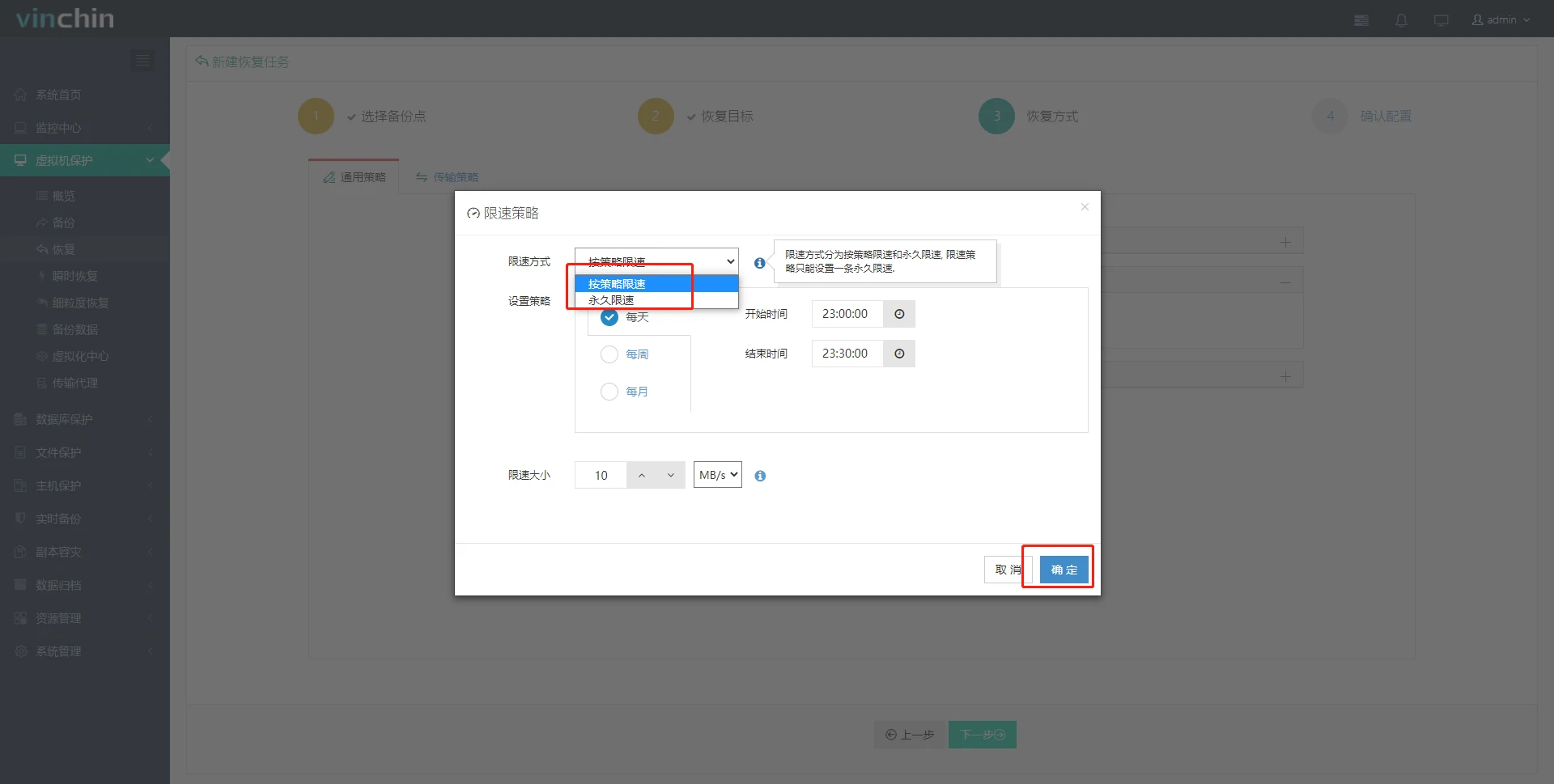Screen dimensions: 1554x784
Task: Toggle the sidebar hamburger menu
Action: [x=142, y=61]
